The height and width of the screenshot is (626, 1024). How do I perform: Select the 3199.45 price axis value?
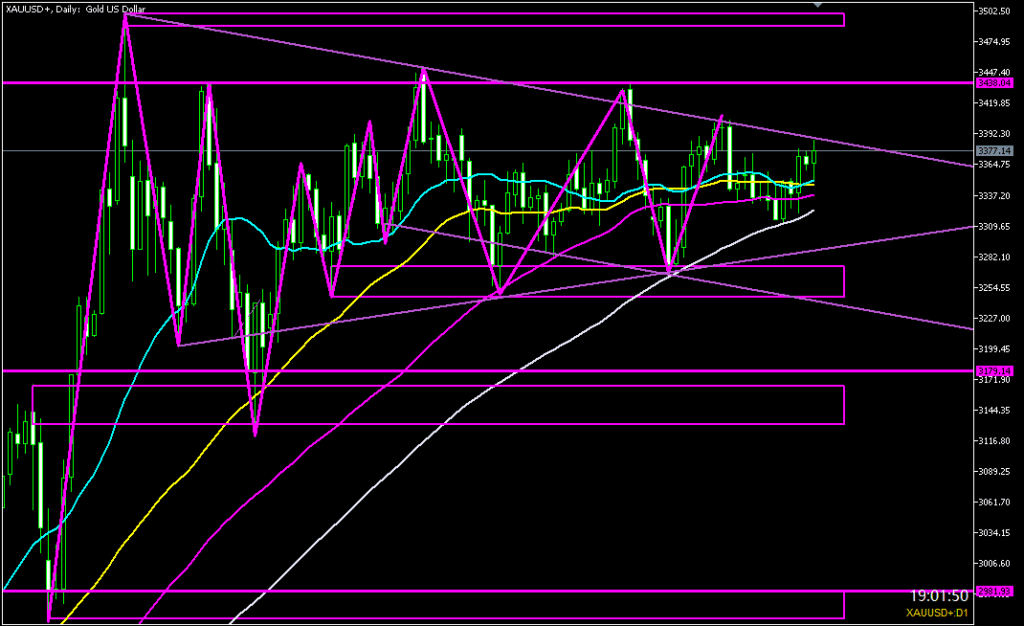[995, 349]
